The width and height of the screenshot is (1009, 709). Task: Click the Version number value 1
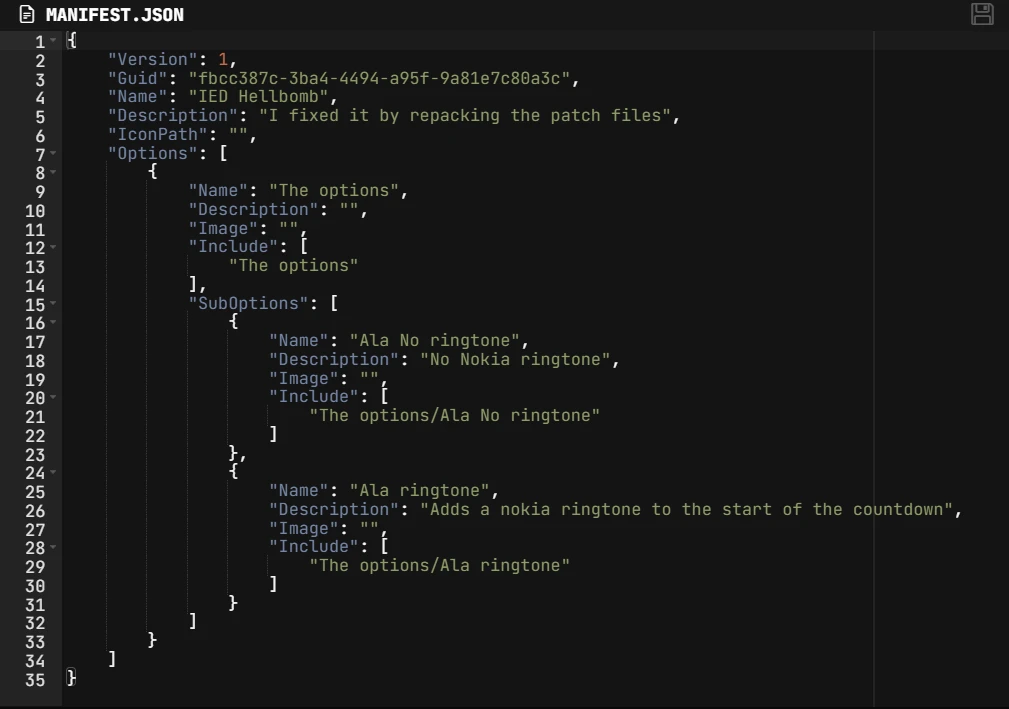click(x=223, y=60)
